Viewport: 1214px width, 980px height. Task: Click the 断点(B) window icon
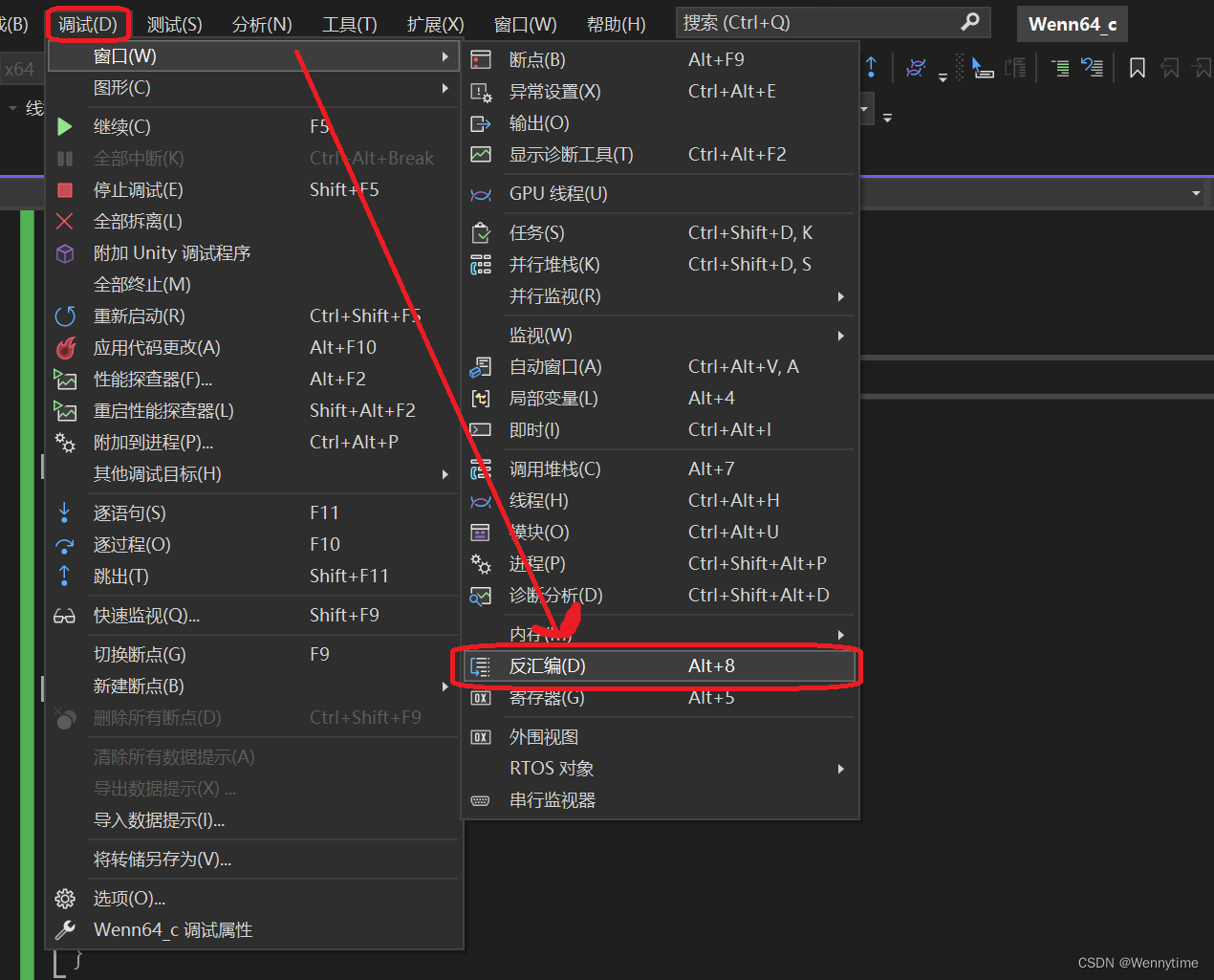pos(481,60)
